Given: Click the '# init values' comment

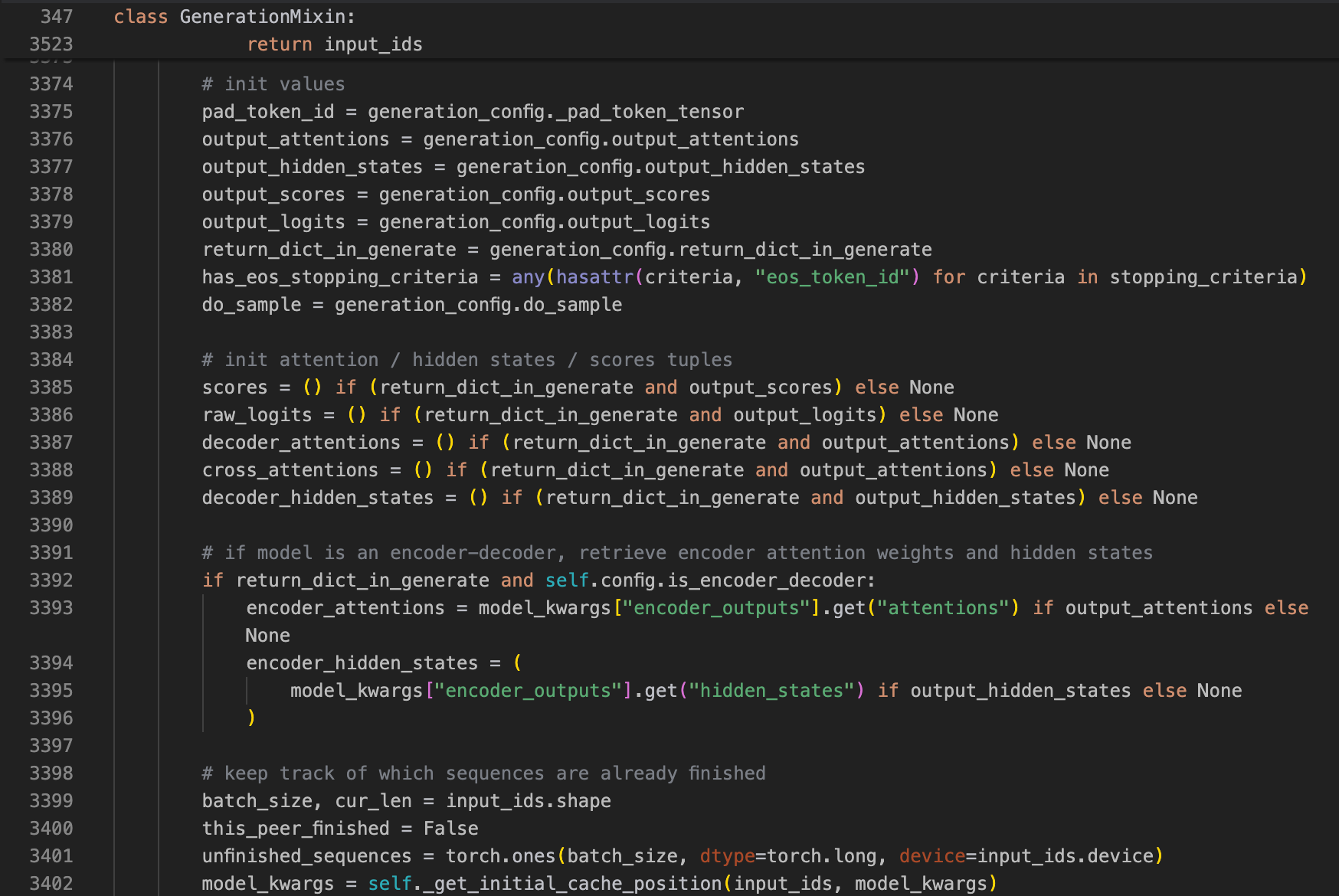Looking at the screenshot, I should point(273,84).
